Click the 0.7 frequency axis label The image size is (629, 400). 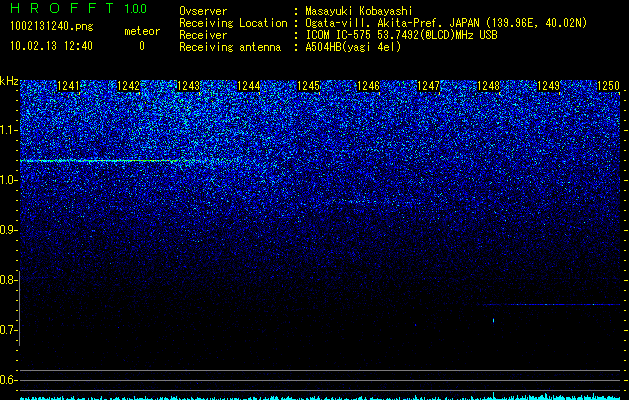[x=8, y=330]
